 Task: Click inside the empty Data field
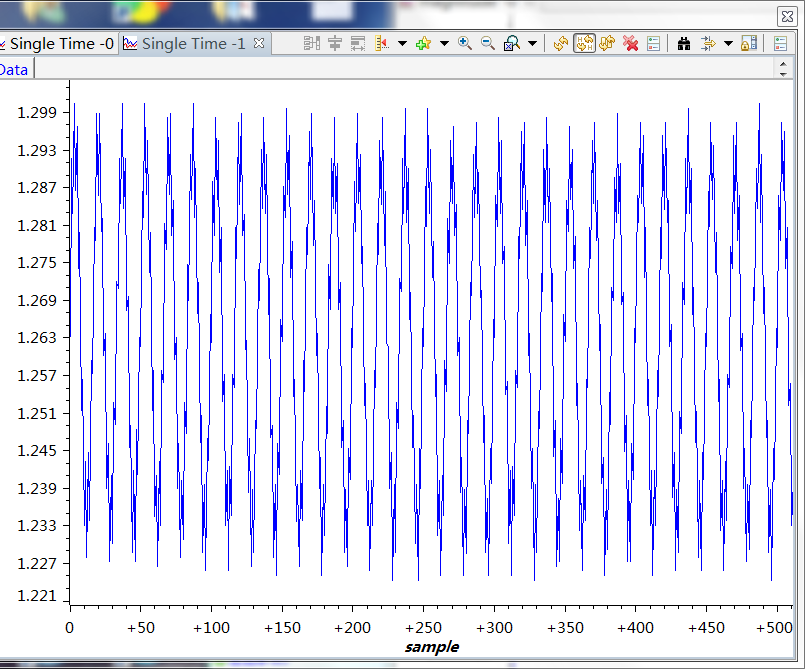coord(400,69)
